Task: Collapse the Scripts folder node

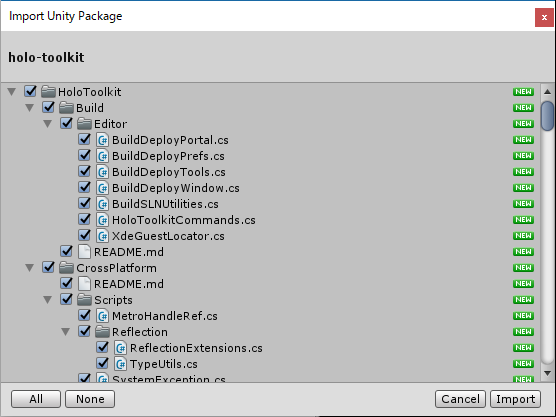Action: point(48,300)
